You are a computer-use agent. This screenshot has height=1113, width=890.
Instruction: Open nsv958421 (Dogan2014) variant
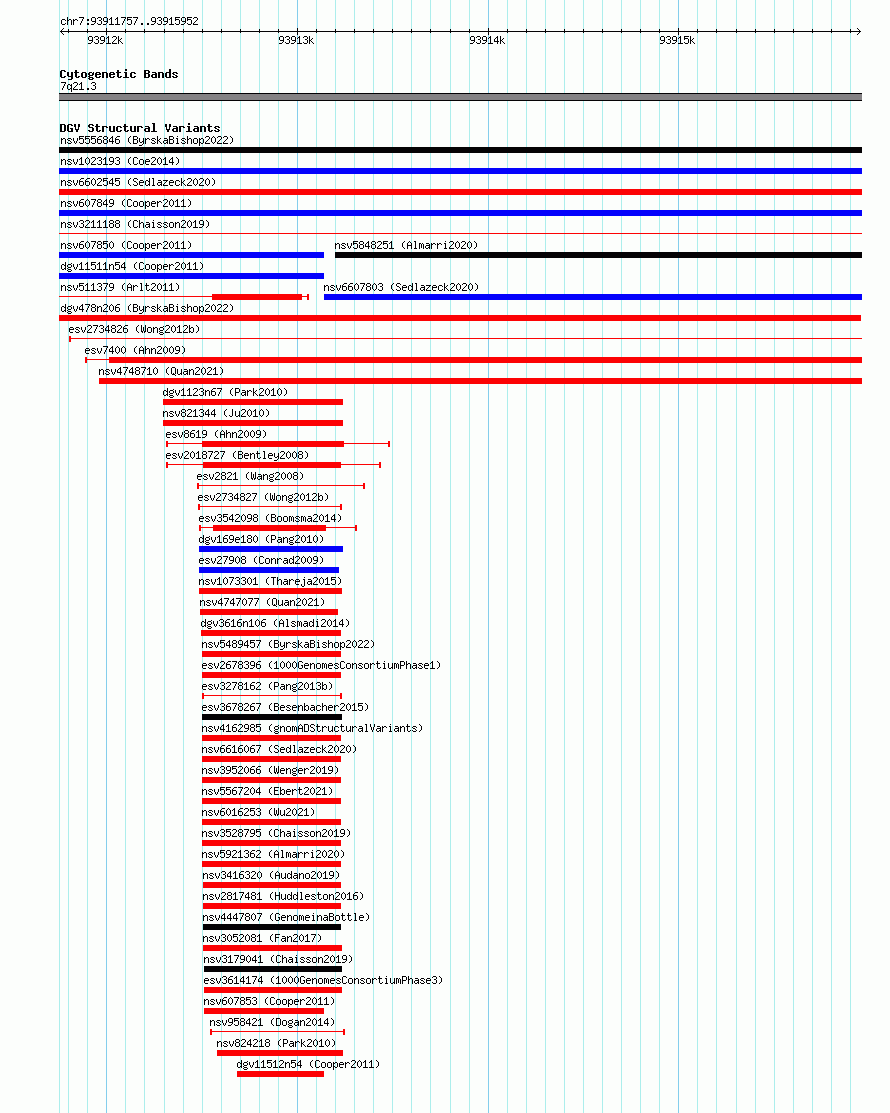(278, 1032)
